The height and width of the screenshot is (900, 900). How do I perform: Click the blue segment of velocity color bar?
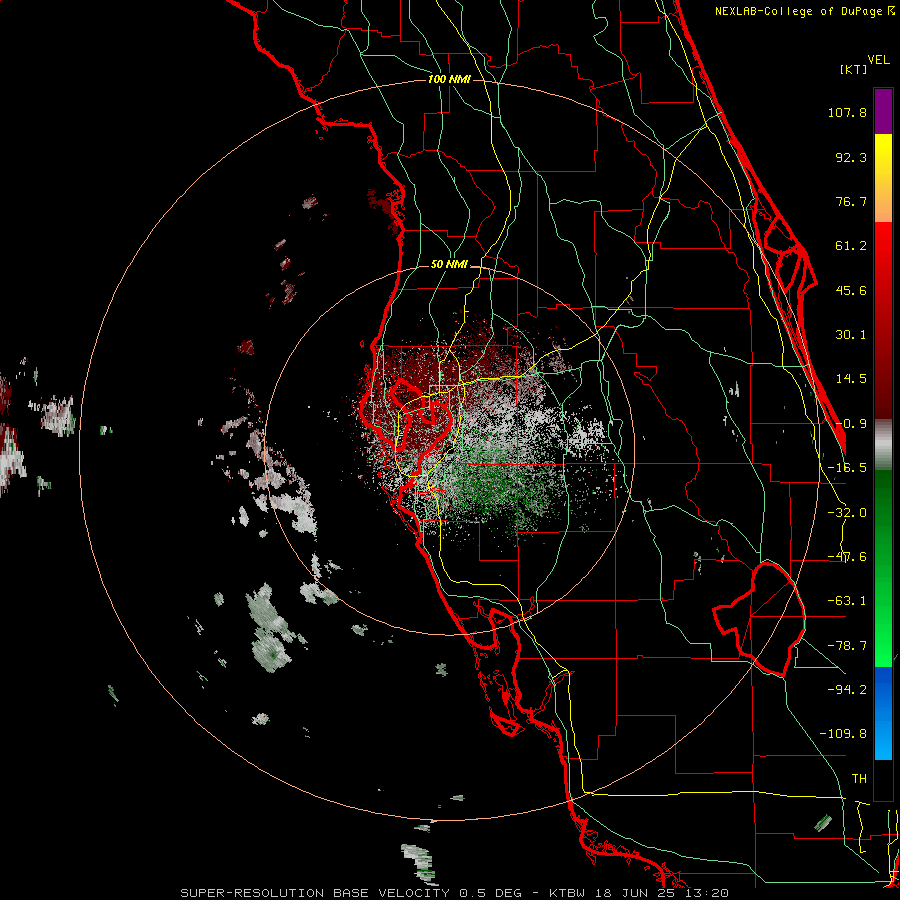(883, 713)
